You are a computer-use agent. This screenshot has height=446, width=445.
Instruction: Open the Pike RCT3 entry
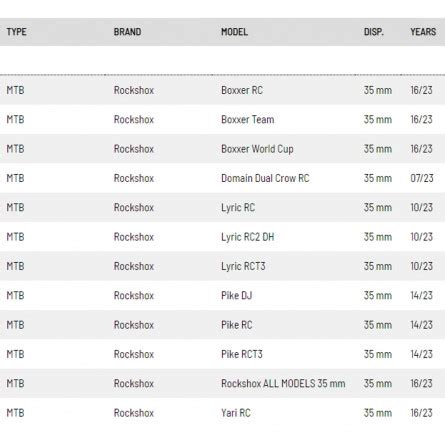pyautogui.click(x=242, y=354)
